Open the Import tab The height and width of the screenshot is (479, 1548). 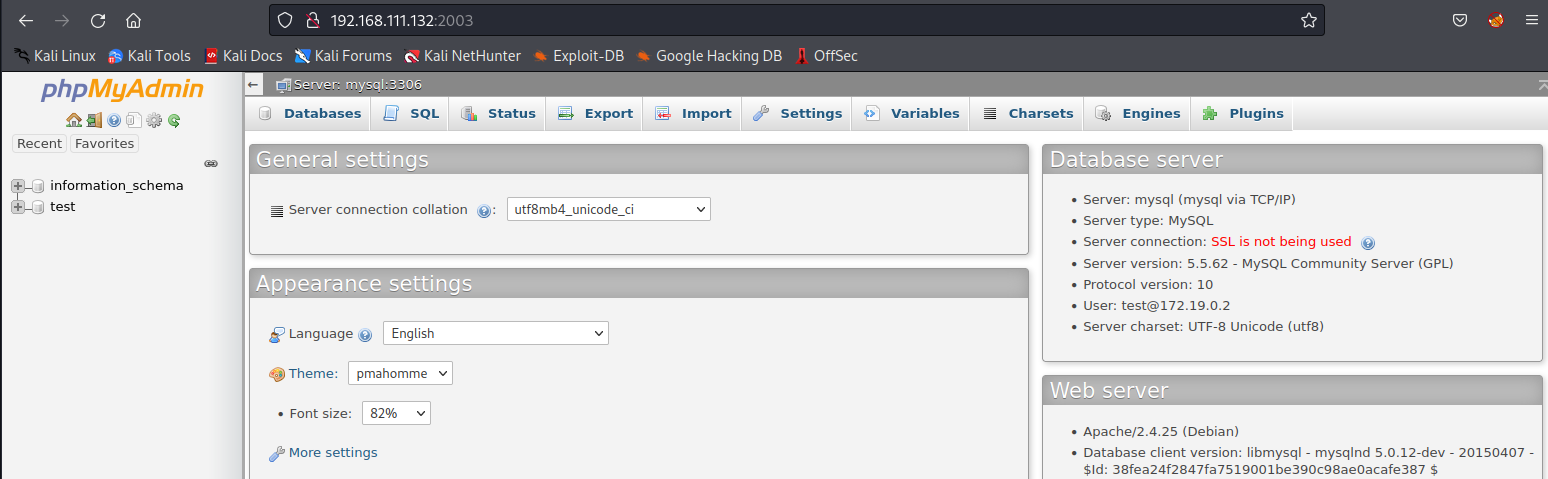[693, 114]
